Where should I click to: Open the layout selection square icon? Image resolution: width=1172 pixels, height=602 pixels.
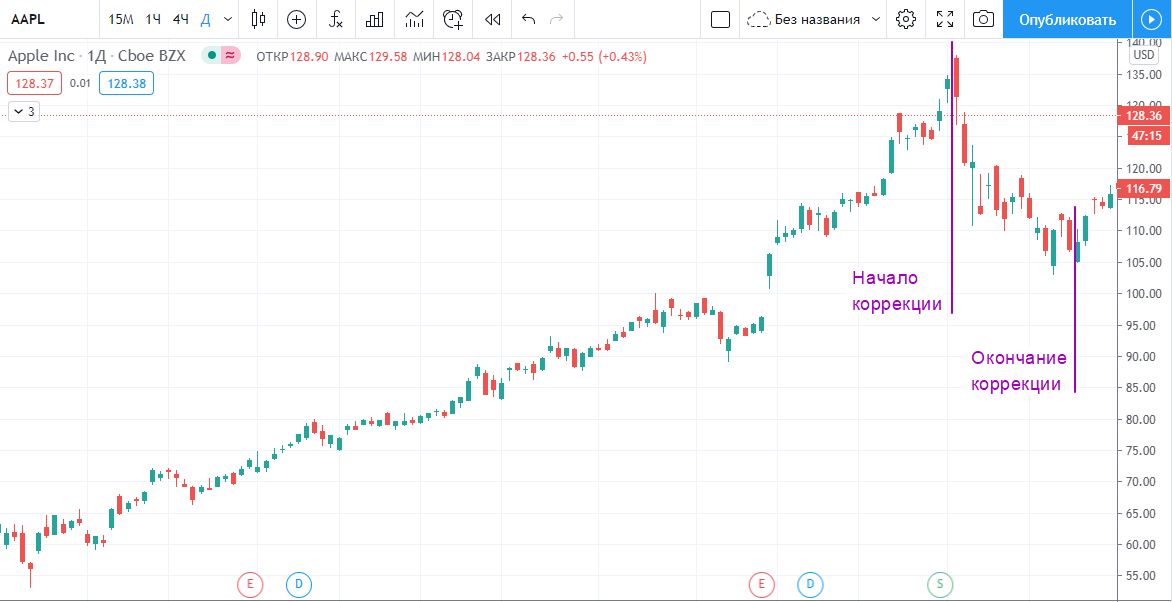click(719, 19)
